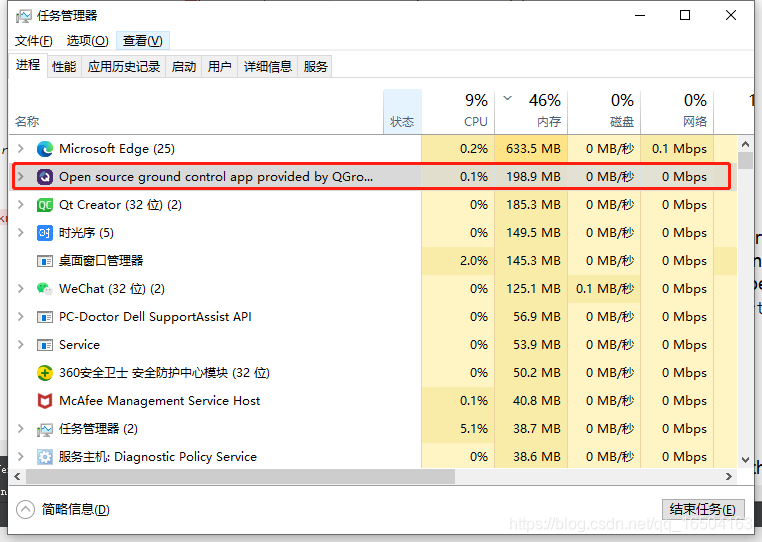Viewport: 762px width, 542px height.
Task: Expand the Microsoft Edge (25) process group
Action: click(20, 148)
